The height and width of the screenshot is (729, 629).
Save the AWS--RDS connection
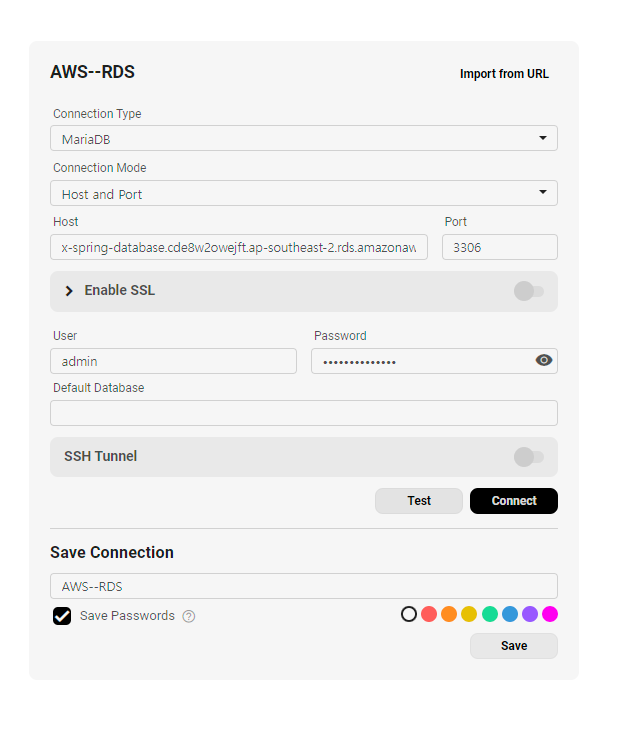(514, 646)
